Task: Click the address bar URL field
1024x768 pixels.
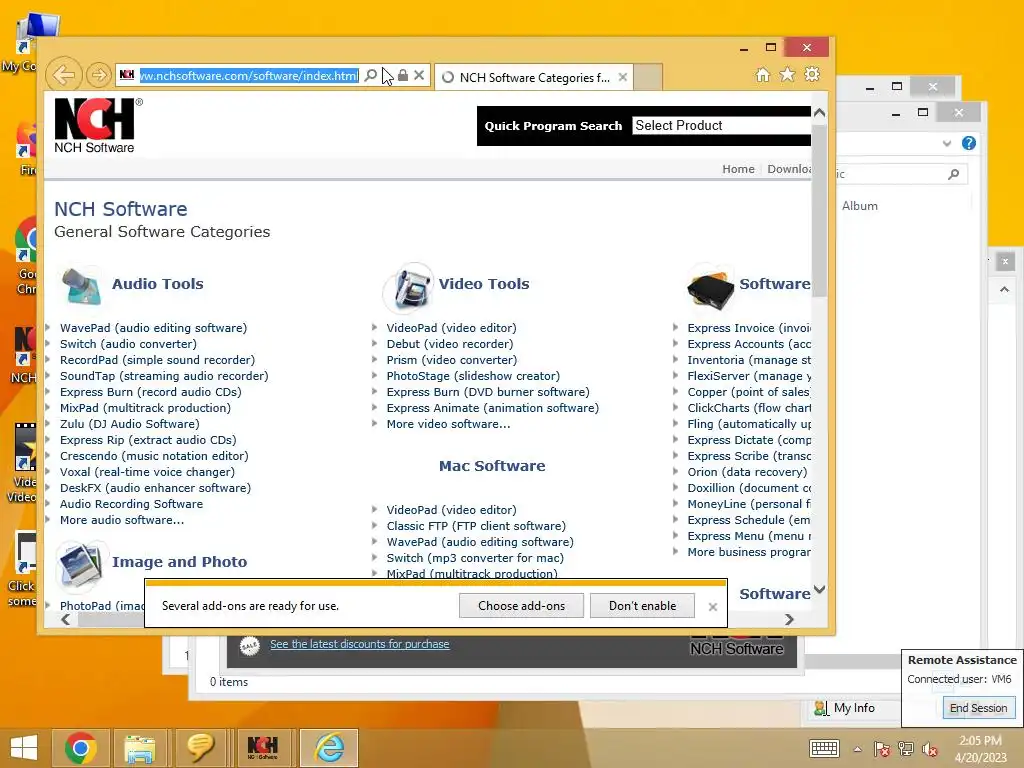Action: [x=248, y=76]
